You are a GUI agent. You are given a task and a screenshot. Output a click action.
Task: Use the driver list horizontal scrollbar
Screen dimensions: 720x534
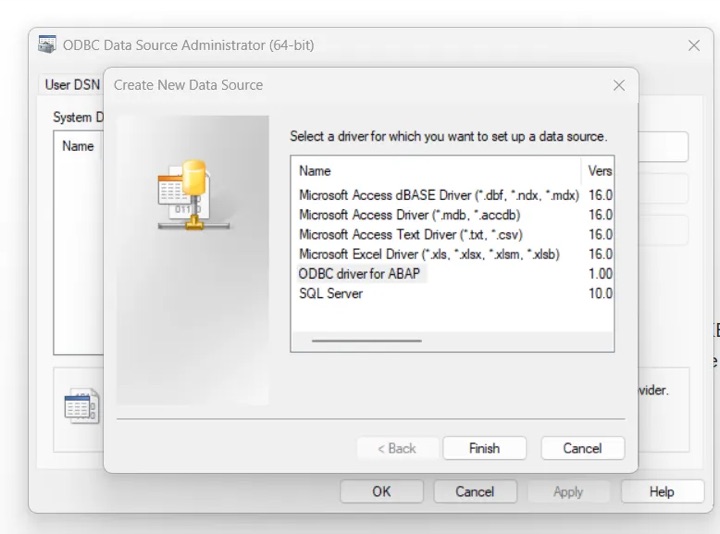tap(366, 341)
